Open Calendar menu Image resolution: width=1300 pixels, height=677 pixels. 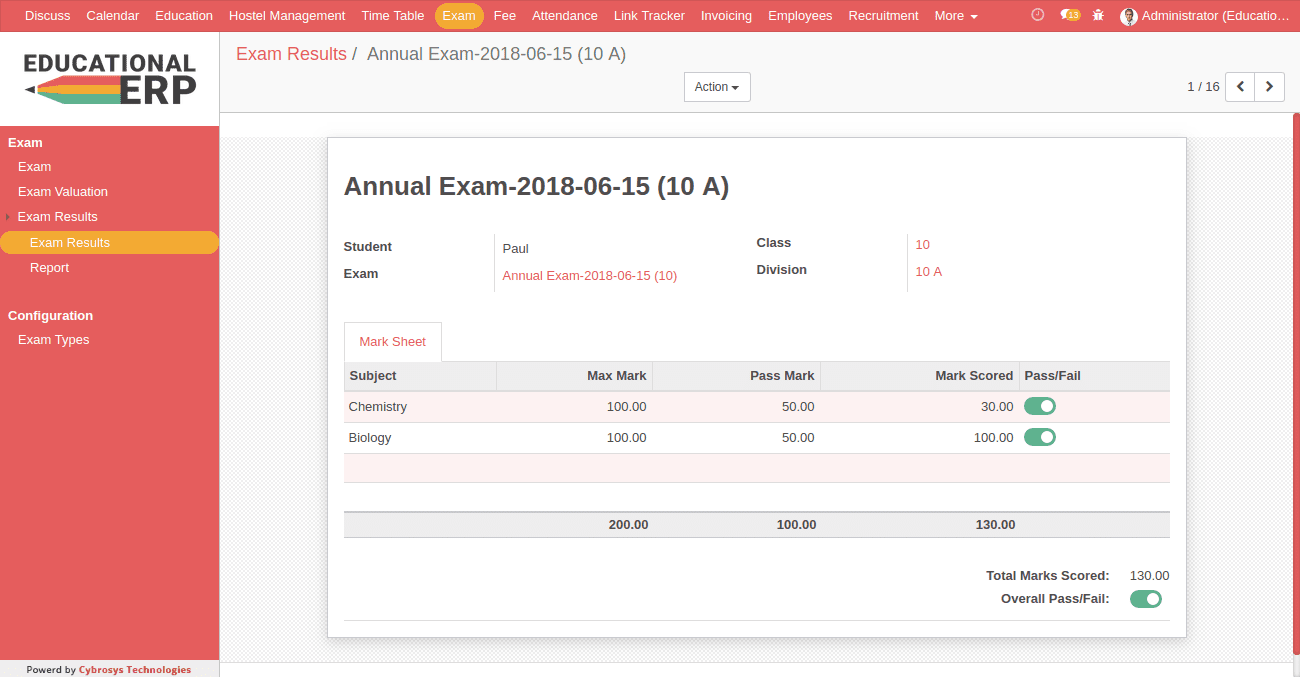click(113, 16)
